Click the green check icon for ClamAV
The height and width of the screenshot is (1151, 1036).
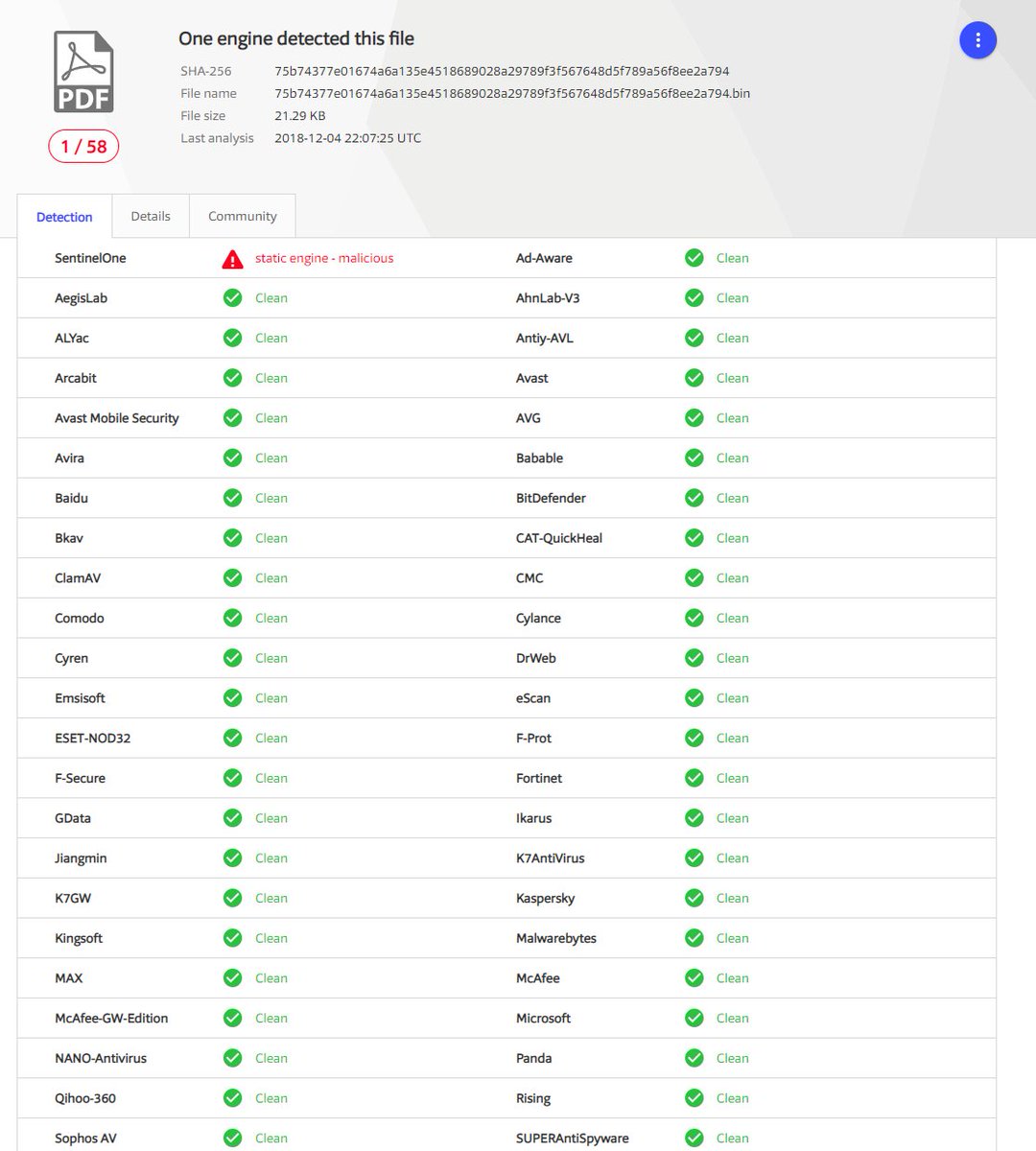[232, 578]
